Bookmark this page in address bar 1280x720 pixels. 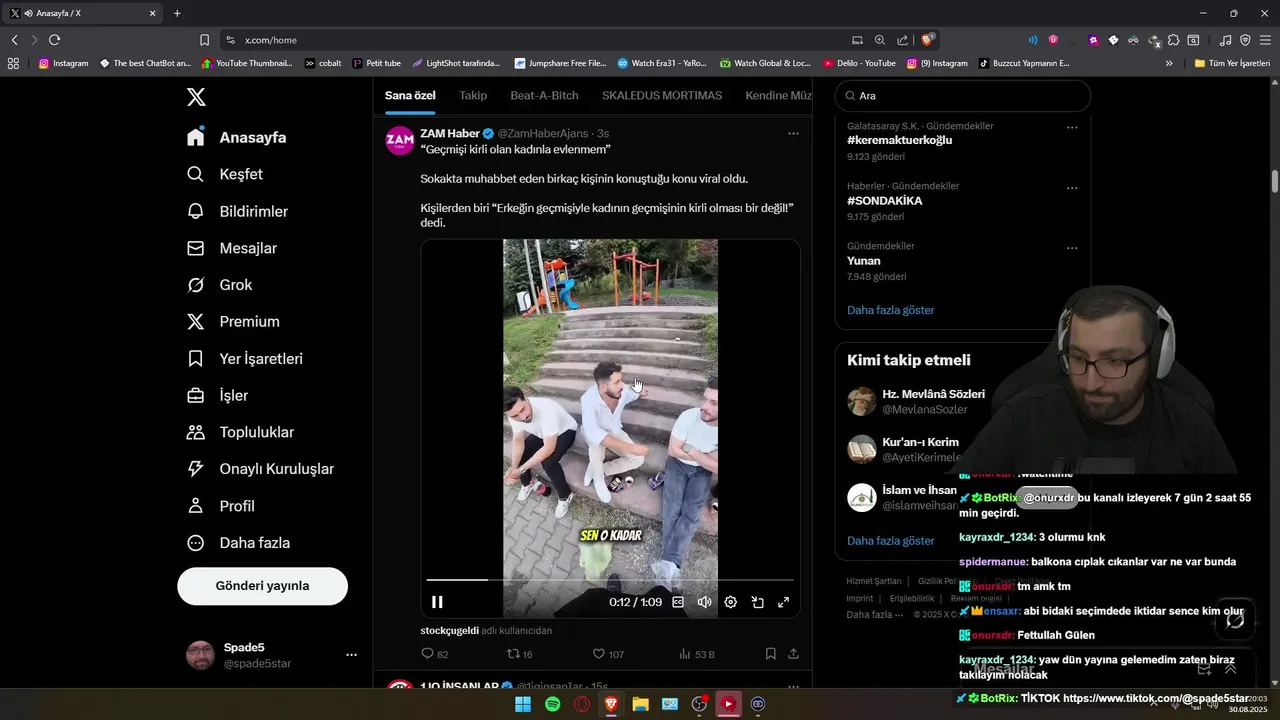(204, 40)
